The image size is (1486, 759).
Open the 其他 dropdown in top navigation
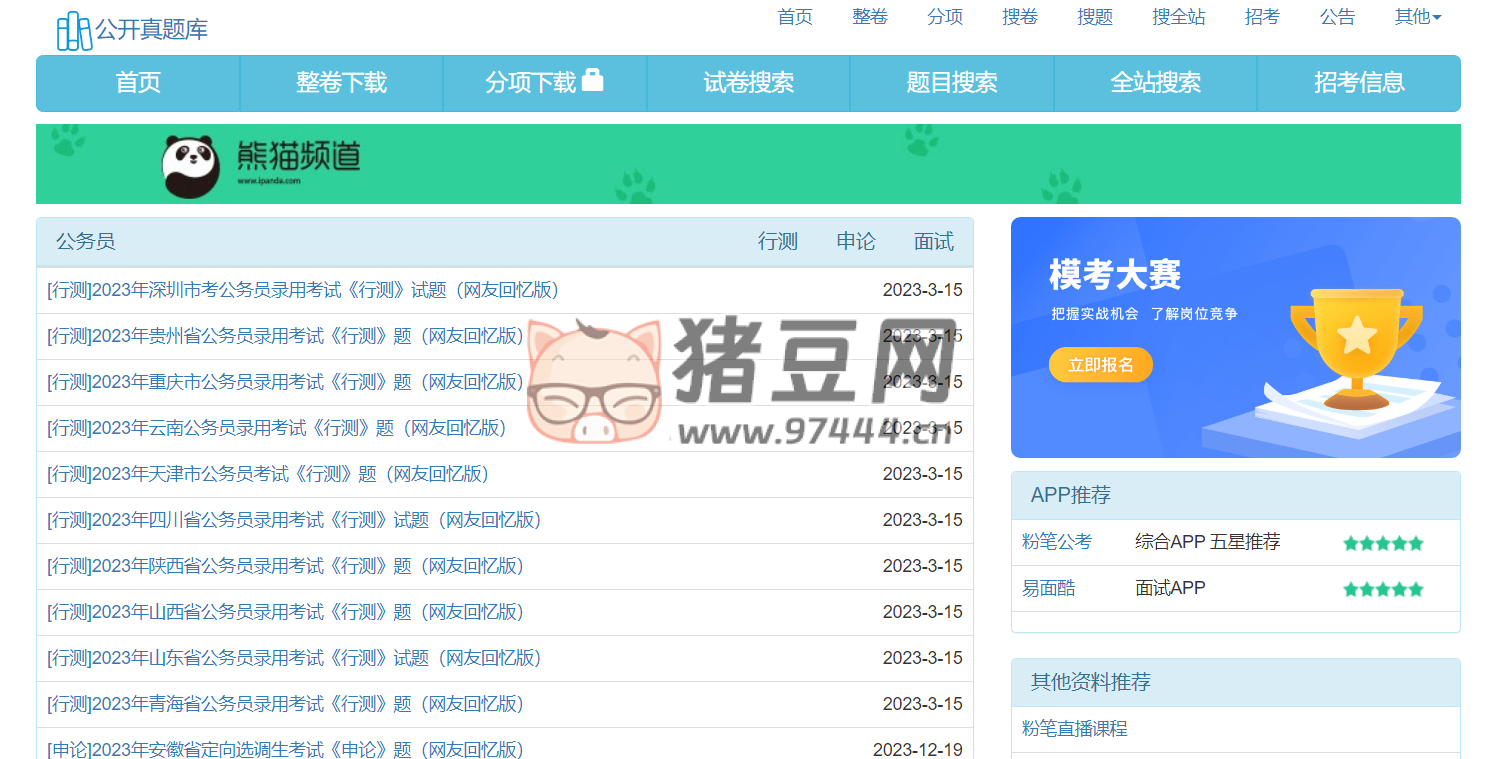[1416, 16]
